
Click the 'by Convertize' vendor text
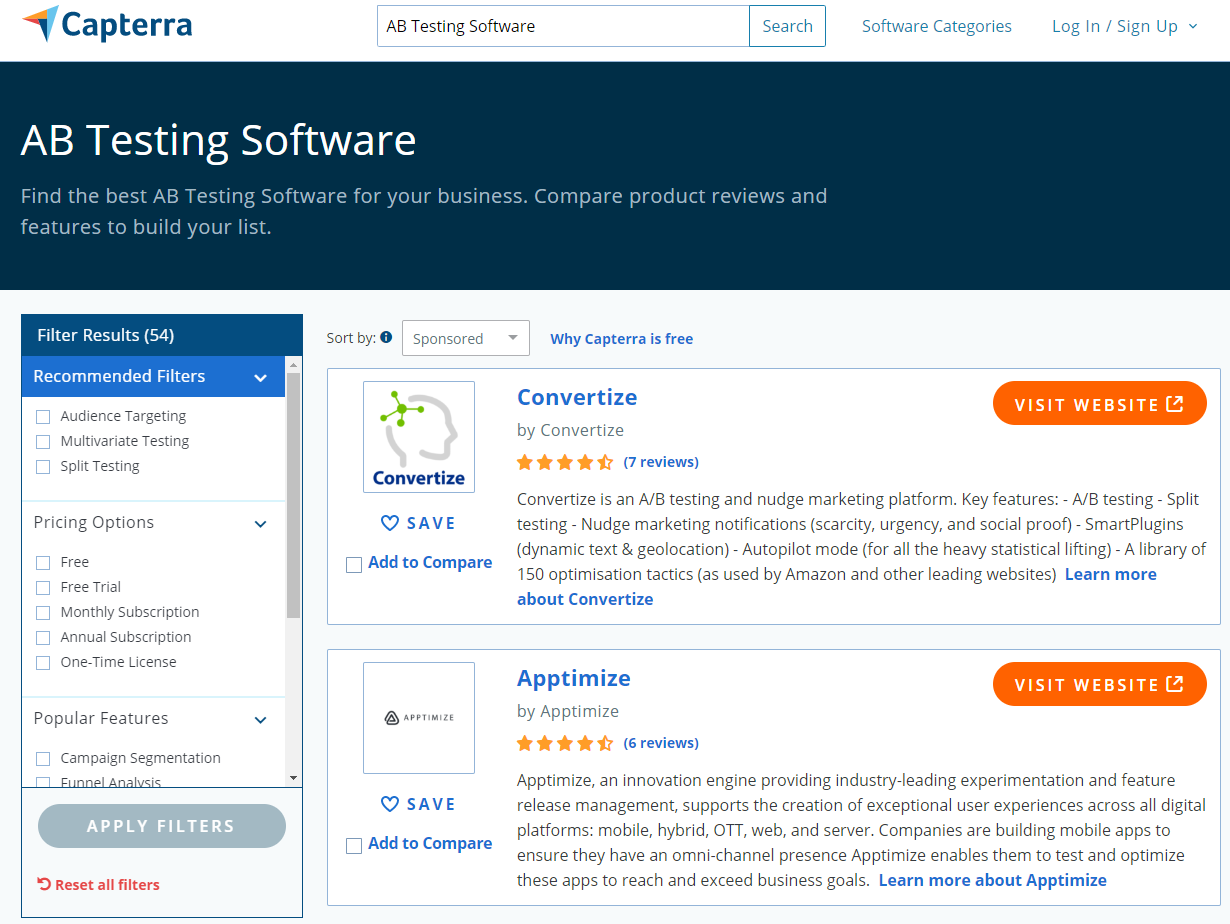tap(570, 430)
